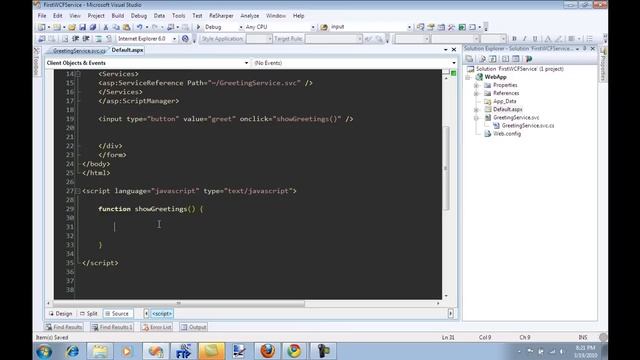Click the New Project toolbar icon
Image resolution: width=640 pixels, height=360 pixels.
click(x=42, y=27)
